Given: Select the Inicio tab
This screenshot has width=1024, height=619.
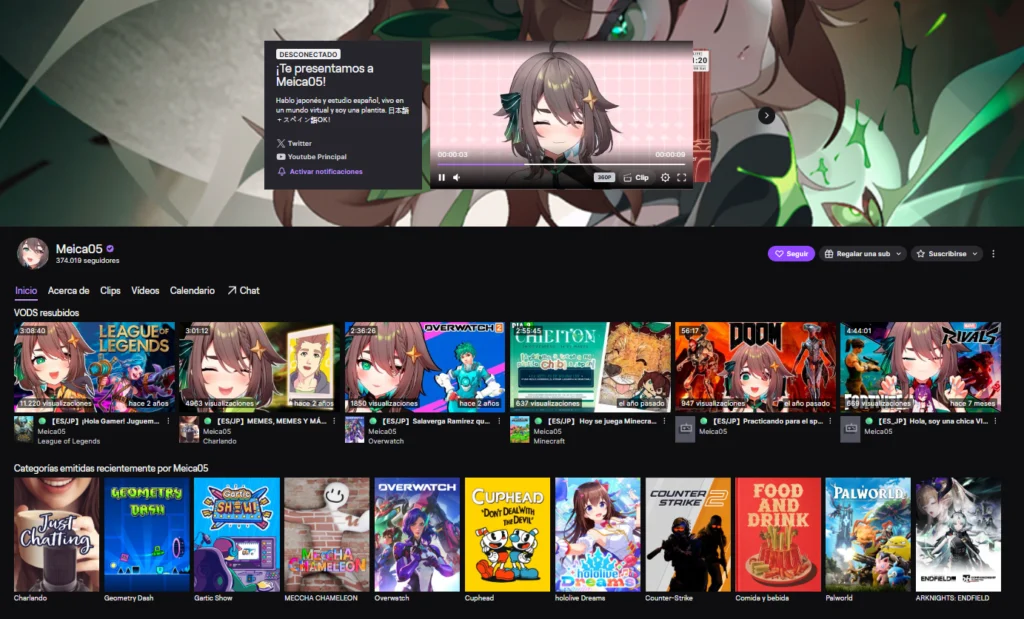Looking at the screenshot, I should (x=26, y=291).
